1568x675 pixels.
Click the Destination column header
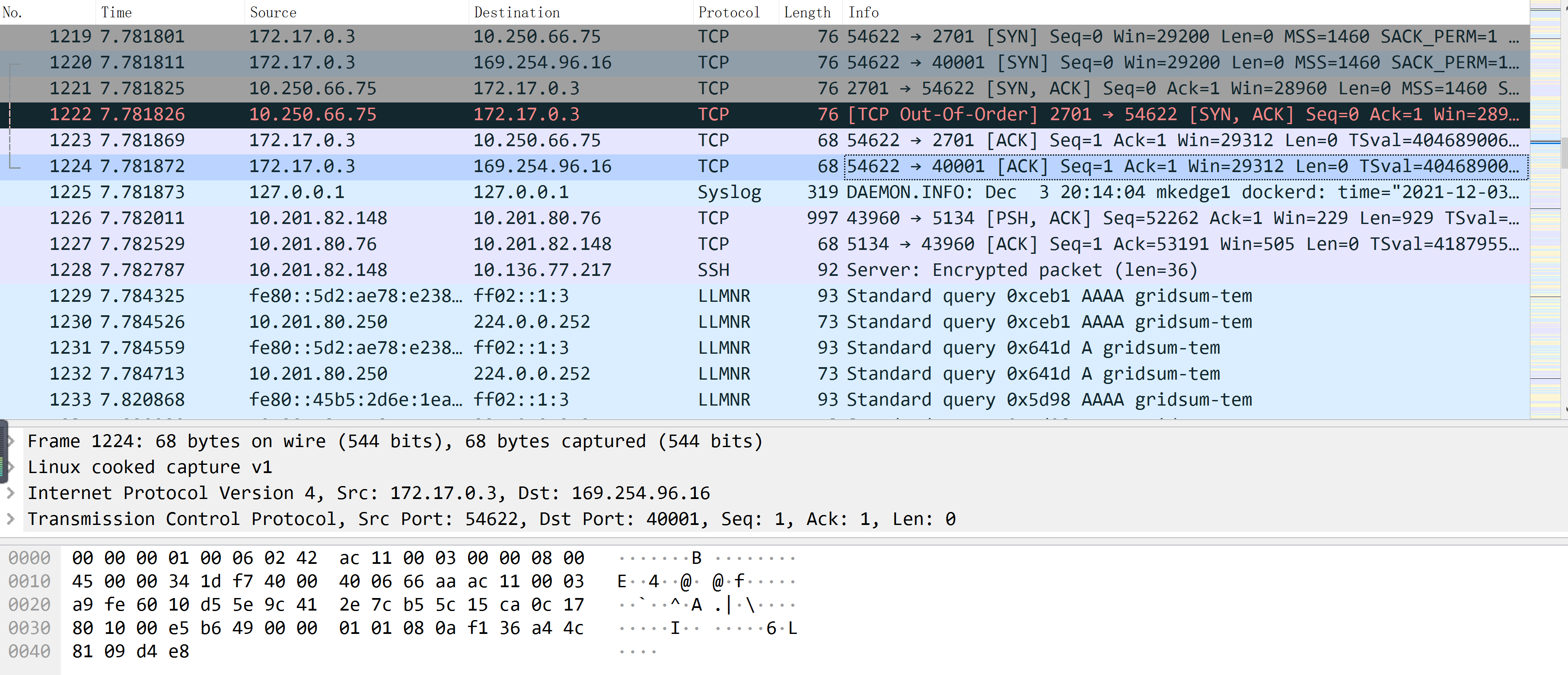click(516, 12)
